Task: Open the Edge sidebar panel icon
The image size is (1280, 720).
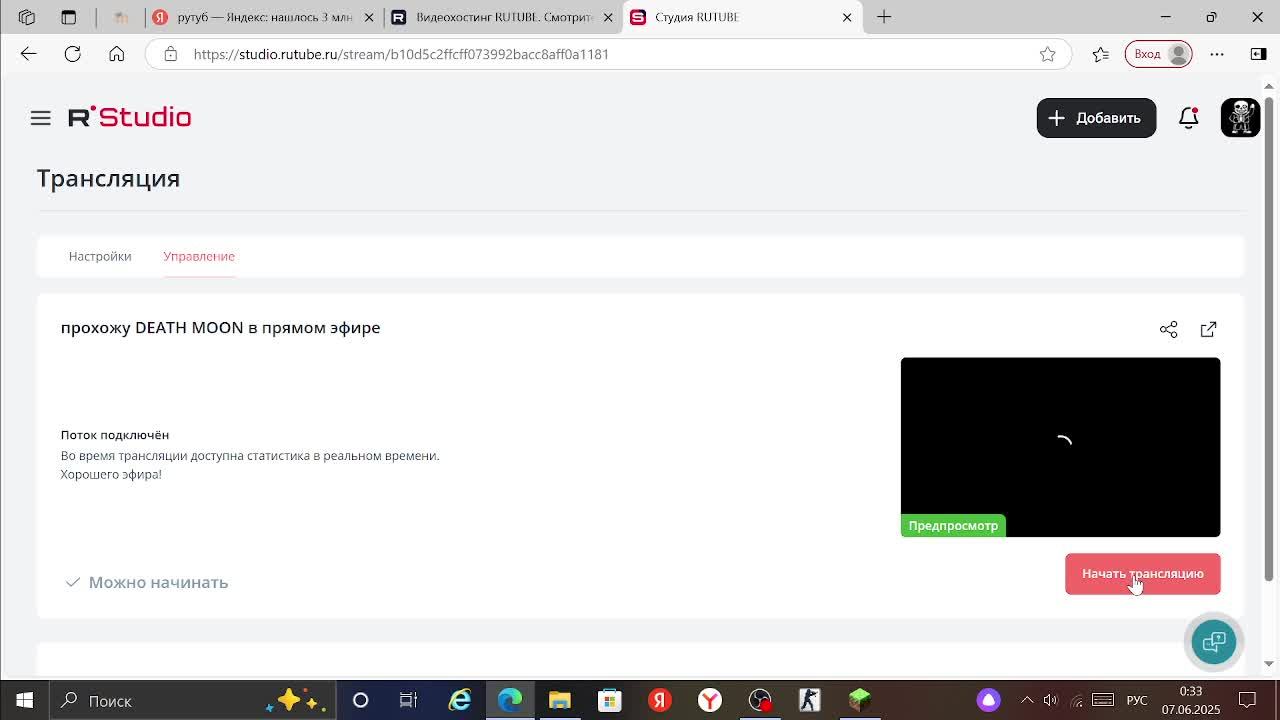Action: tap(1258, 54)
